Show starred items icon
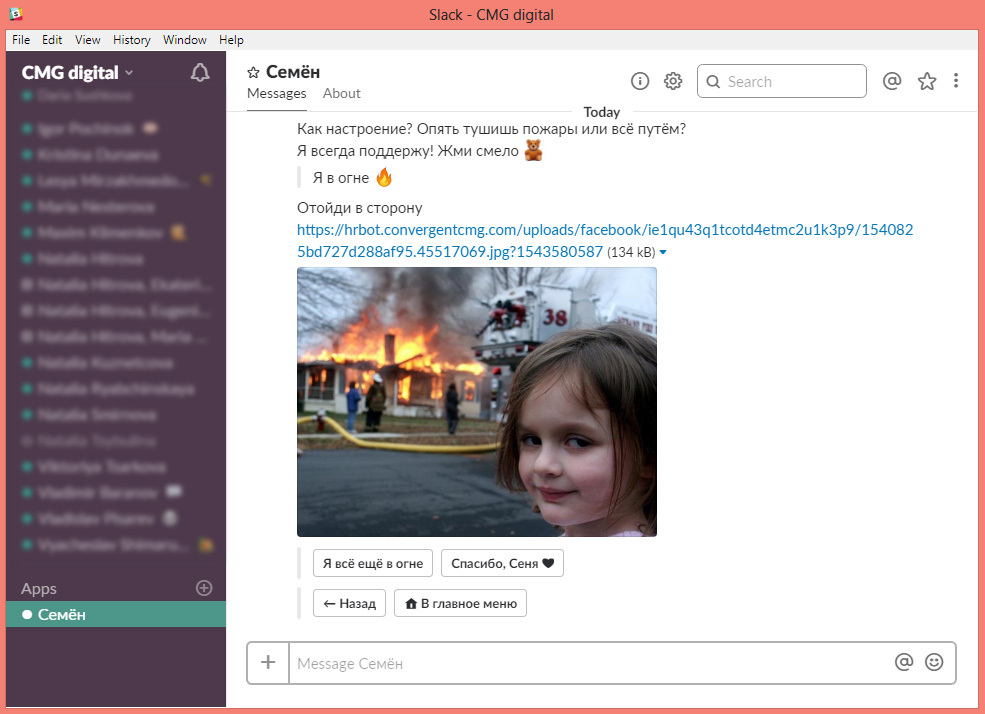Viewport: 985px width, 714px height. (x=927, y=81)
